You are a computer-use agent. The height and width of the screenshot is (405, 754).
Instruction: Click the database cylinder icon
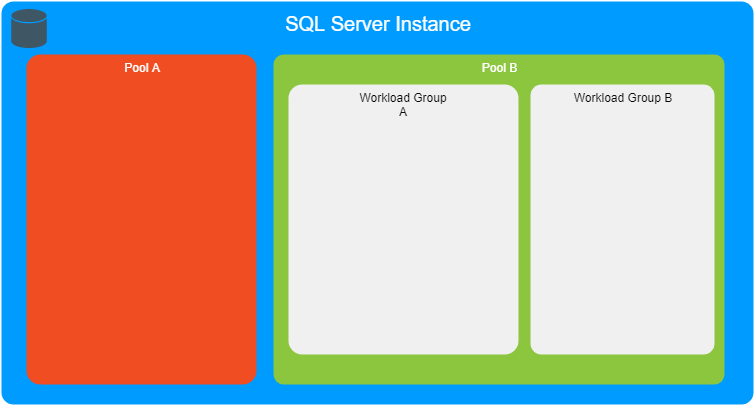point(29,28)
